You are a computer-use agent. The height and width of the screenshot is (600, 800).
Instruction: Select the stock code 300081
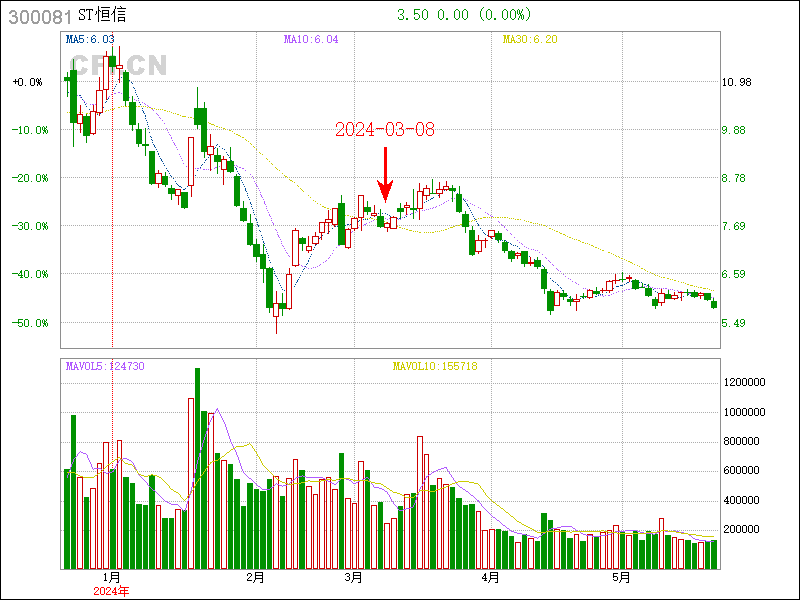click(x=37, y=16)
